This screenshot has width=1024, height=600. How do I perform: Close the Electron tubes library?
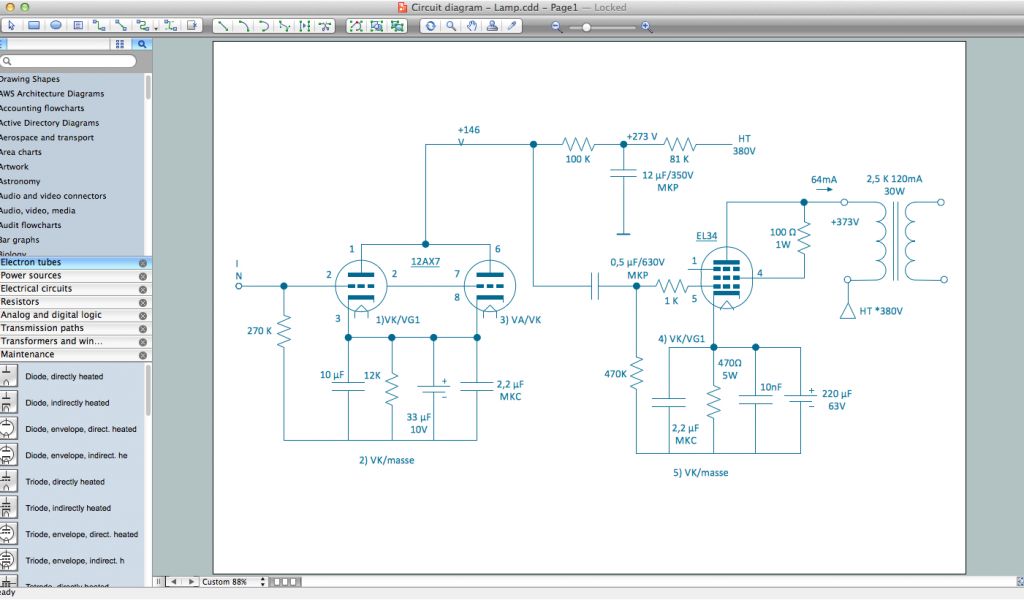click(x=143, y=263)
